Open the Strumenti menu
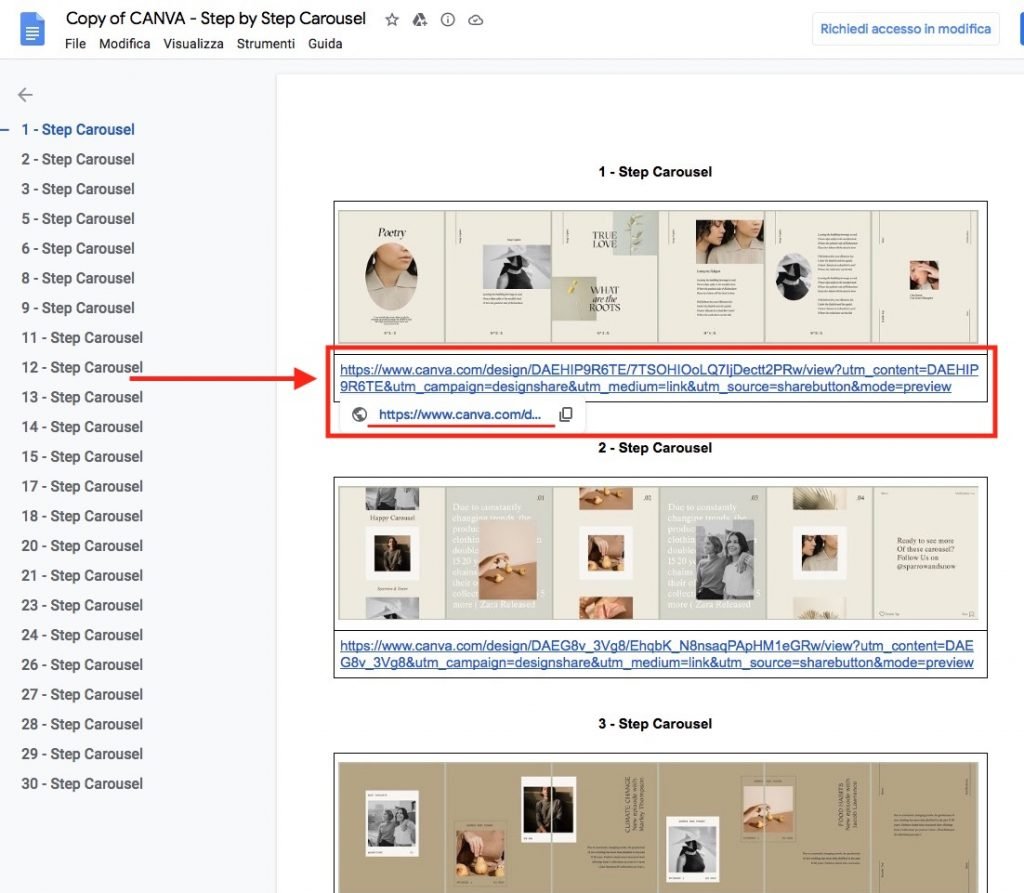Image resolution: width=1024 pixels, height=893 pixels. (x=265, y=44)
